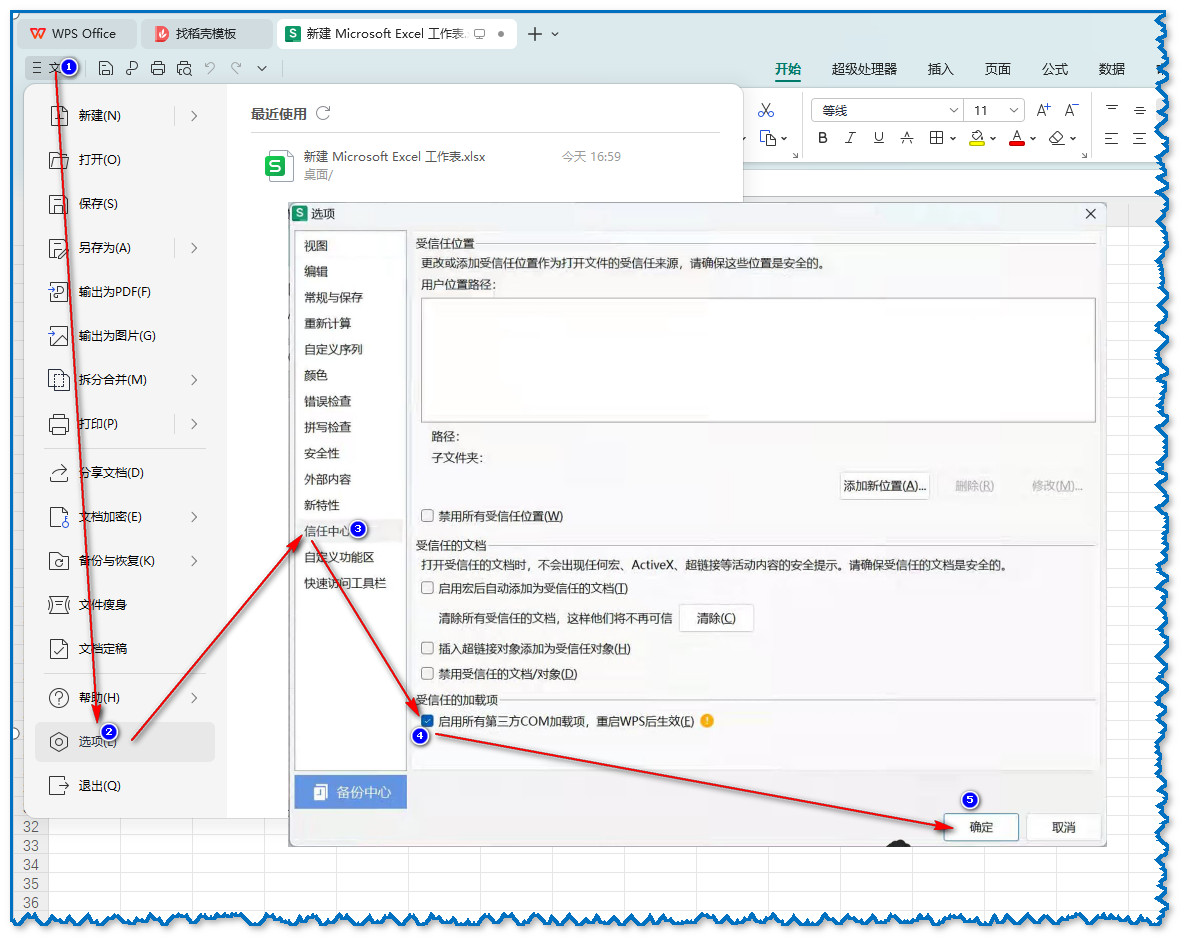Click the 确定 button
Screen dimensions: 1186x943
pyautogui.click(x=981, y=827)
